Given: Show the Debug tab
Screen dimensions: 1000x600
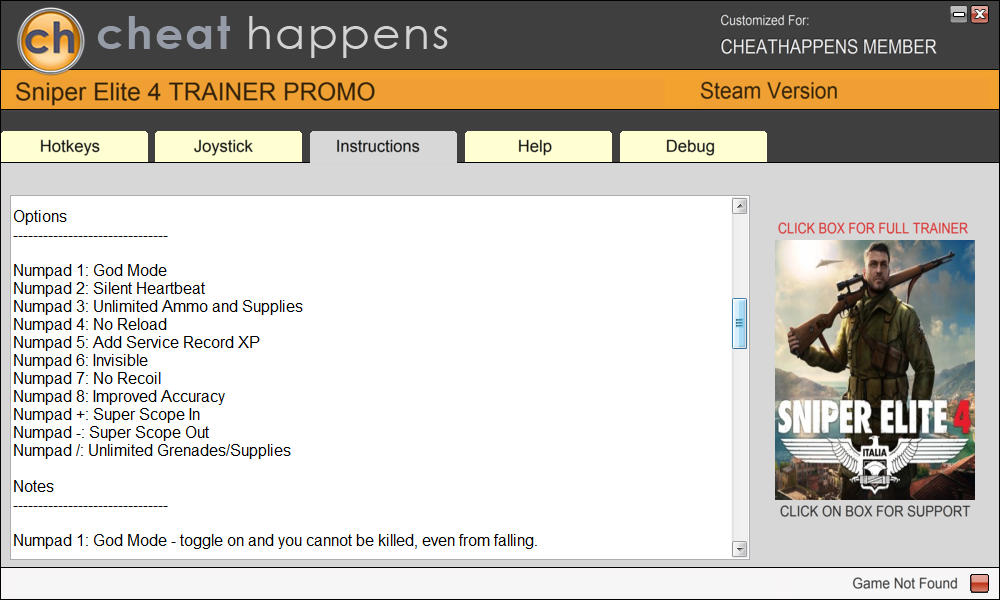Looking at the screenshot, I should pos(690,147).
